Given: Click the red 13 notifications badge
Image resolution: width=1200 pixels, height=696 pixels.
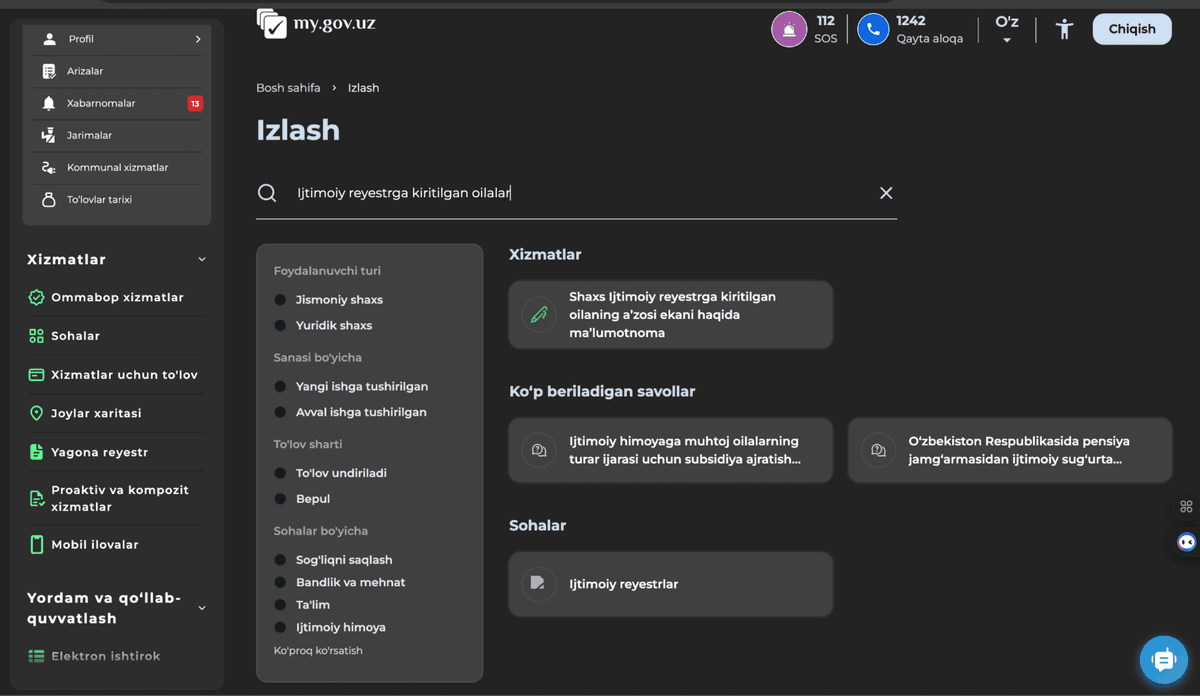Looking at the screenshot, I should point(195,103).
